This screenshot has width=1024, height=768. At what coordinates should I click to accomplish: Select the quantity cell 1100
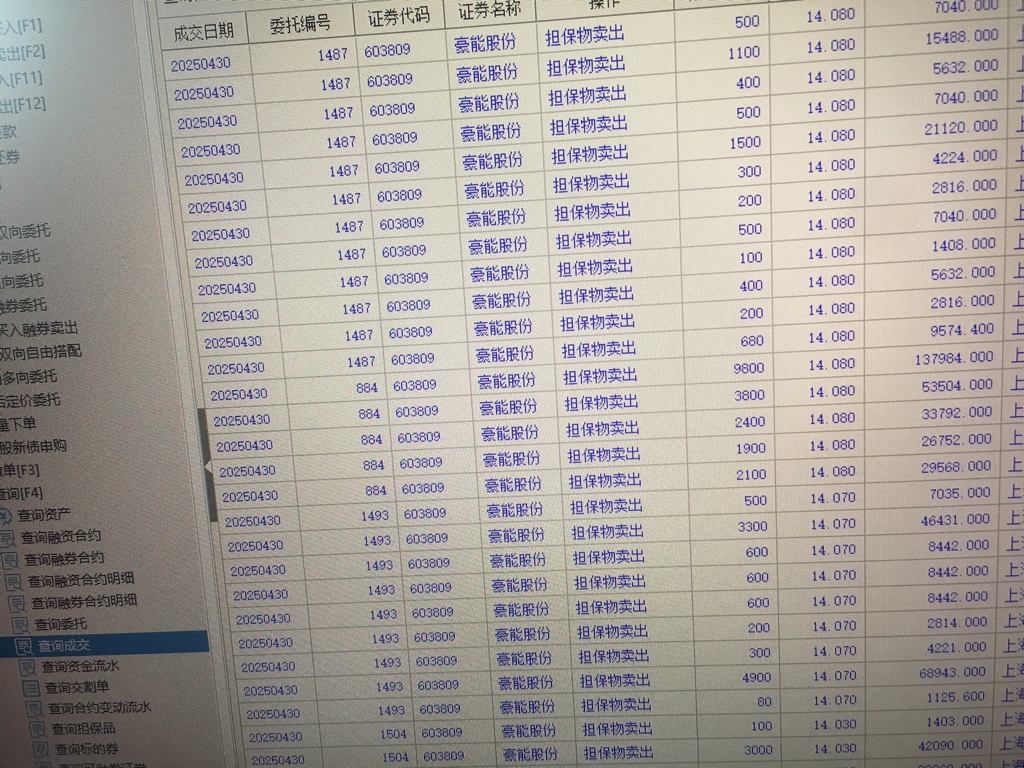click(x=744, y=54)
